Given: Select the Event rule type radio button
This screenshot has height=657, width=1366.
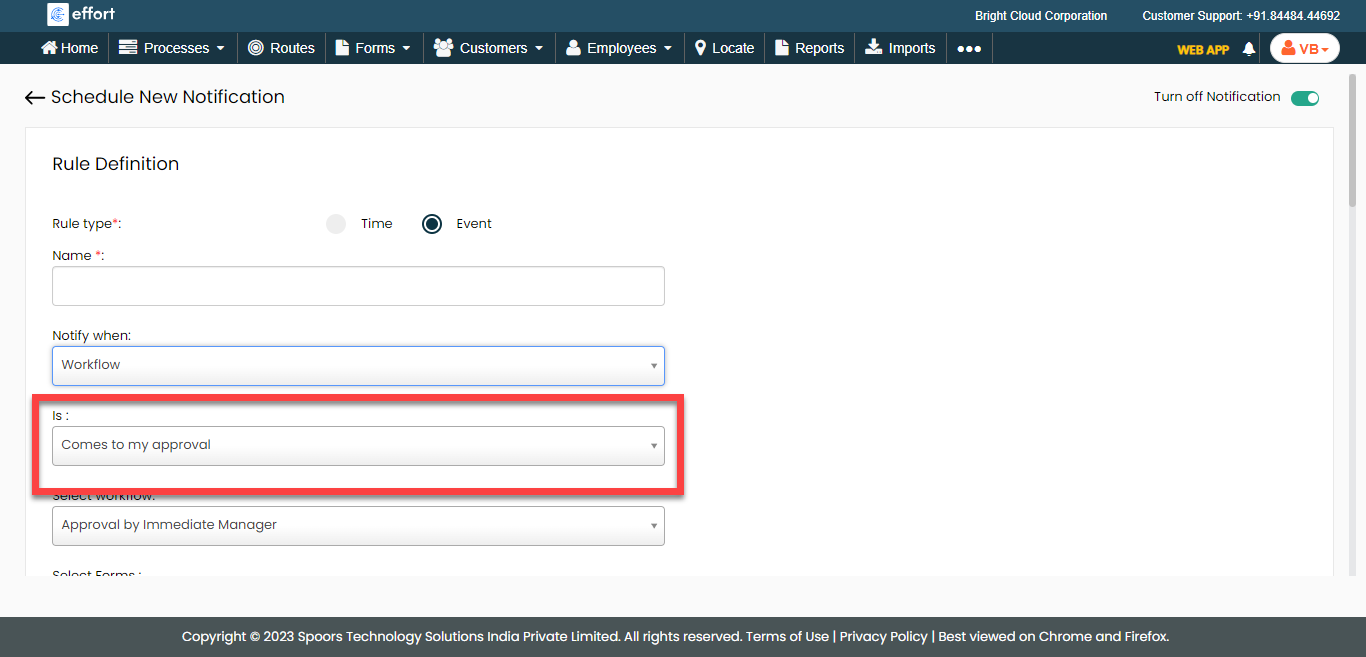Looking at the screenshot, I should coord(432,224).
